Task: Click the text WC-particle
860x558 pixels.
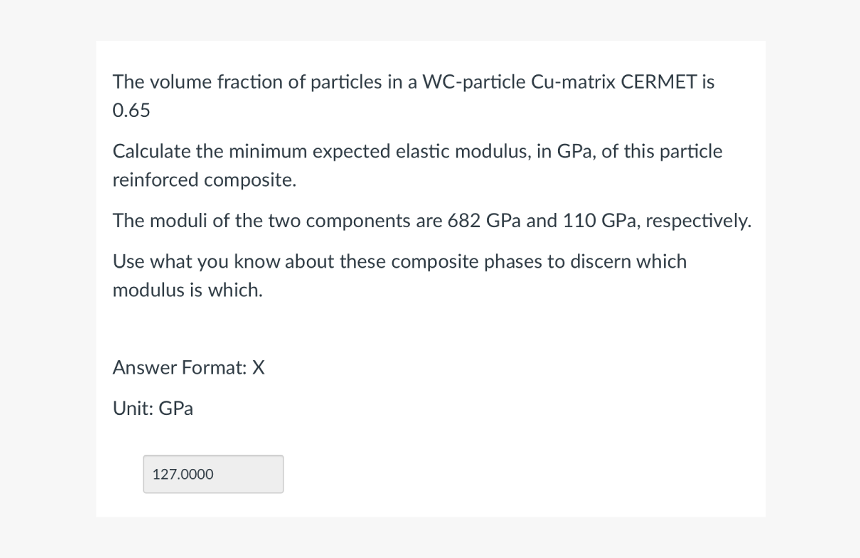Action: [473, 82]
